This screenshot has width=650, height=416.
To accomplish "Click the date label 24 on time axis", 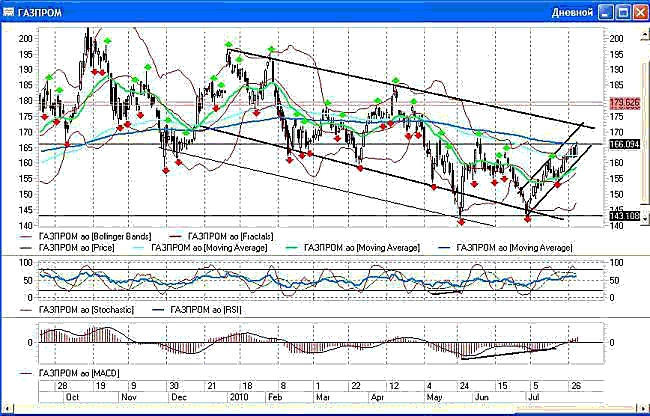I will [464, 386].
